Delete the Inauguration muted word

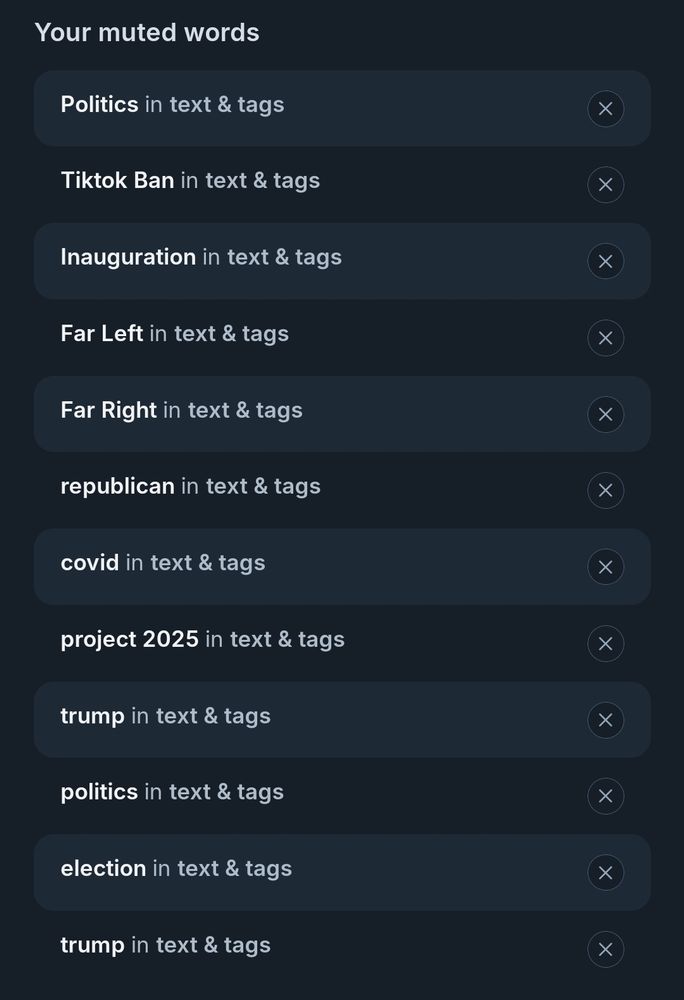pos(605,261)
